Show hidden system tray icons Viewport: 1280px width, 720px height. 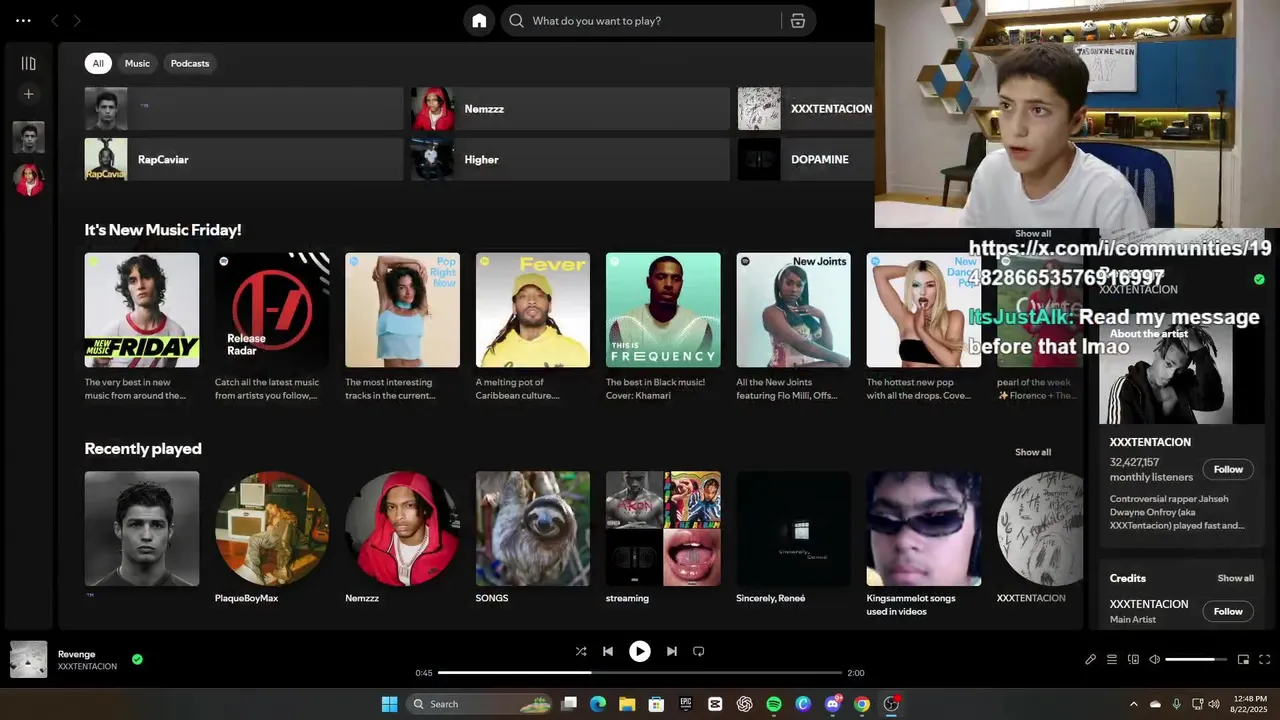point(1133,704)
